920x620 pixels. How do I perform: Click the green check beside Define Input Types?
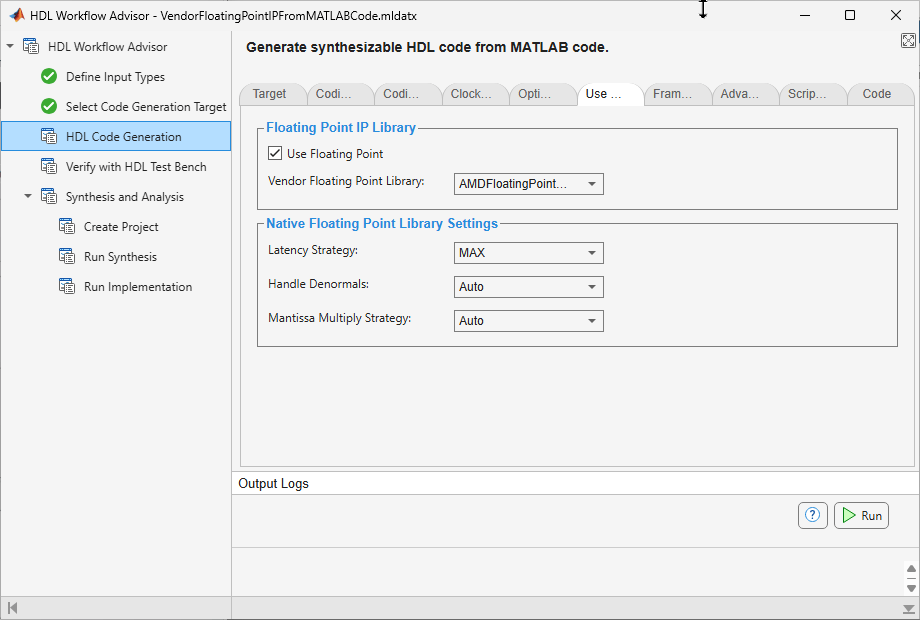click(x=49, y=76)
